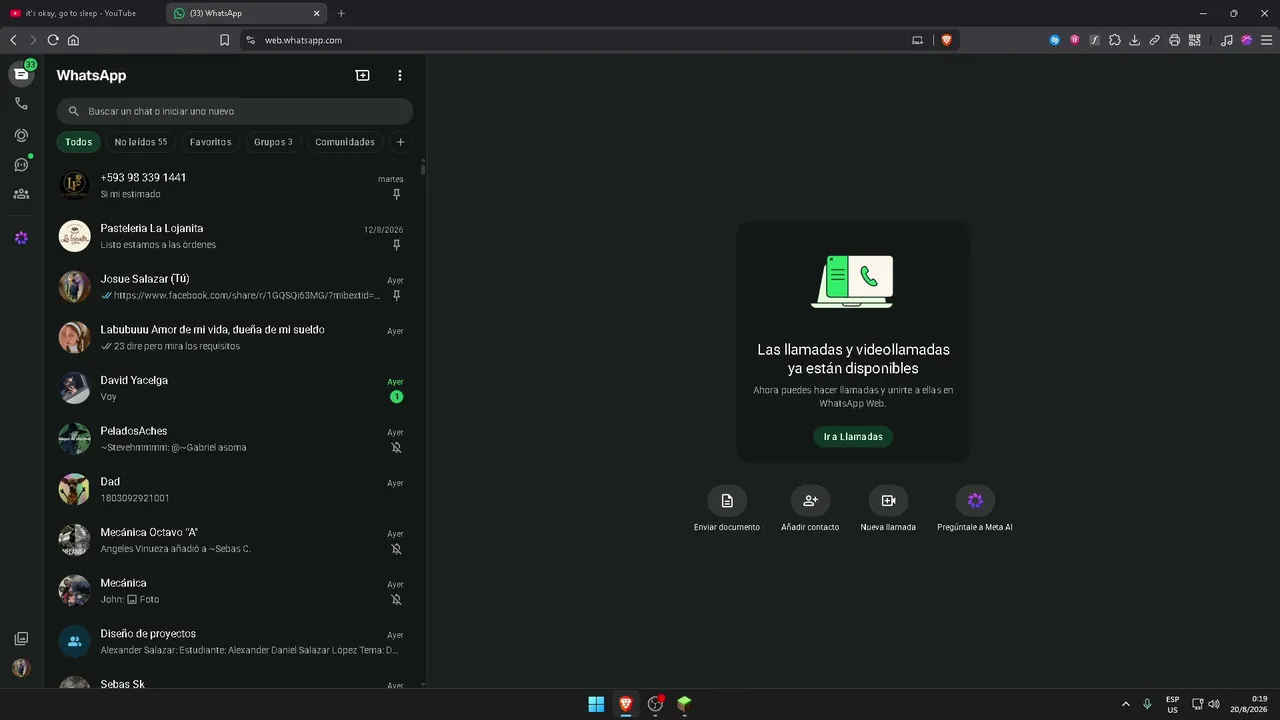Open the Chats panel with 33 badge
The image size is (1280, 720).
tap(21, 74)
